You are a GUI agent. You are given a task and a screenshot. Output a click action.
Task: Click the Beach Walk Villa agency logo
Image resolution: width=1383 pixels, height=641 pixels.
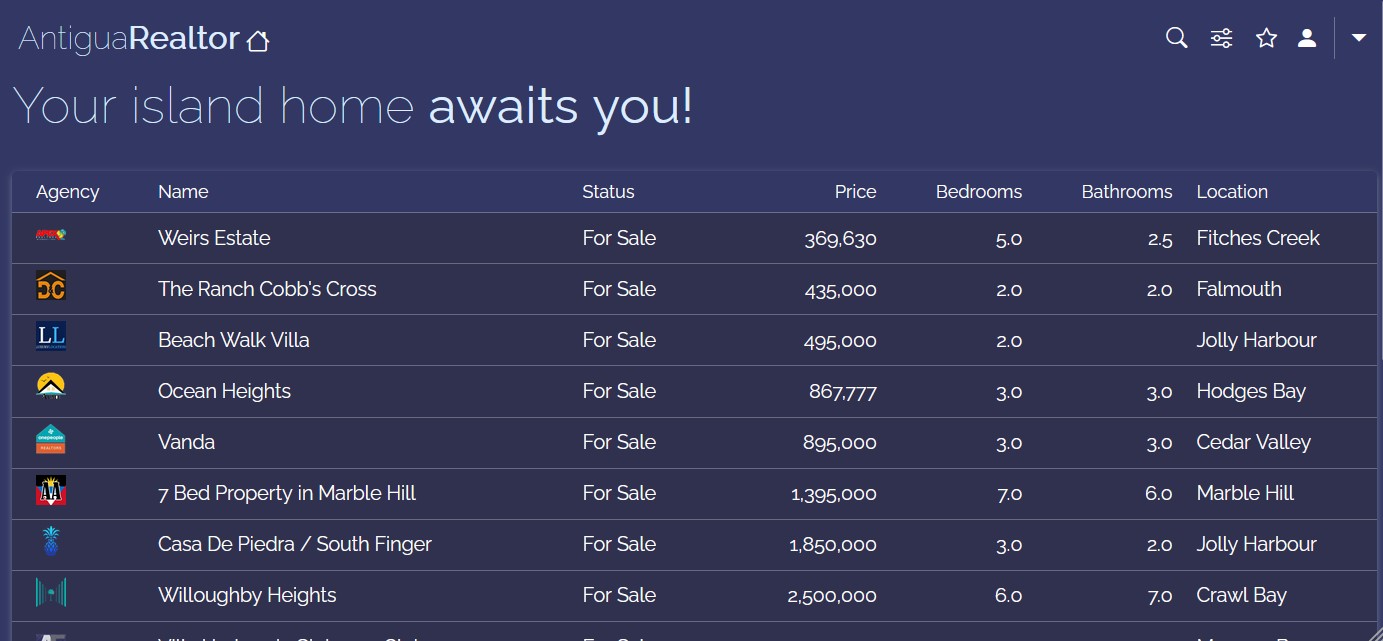coord(51,337)
